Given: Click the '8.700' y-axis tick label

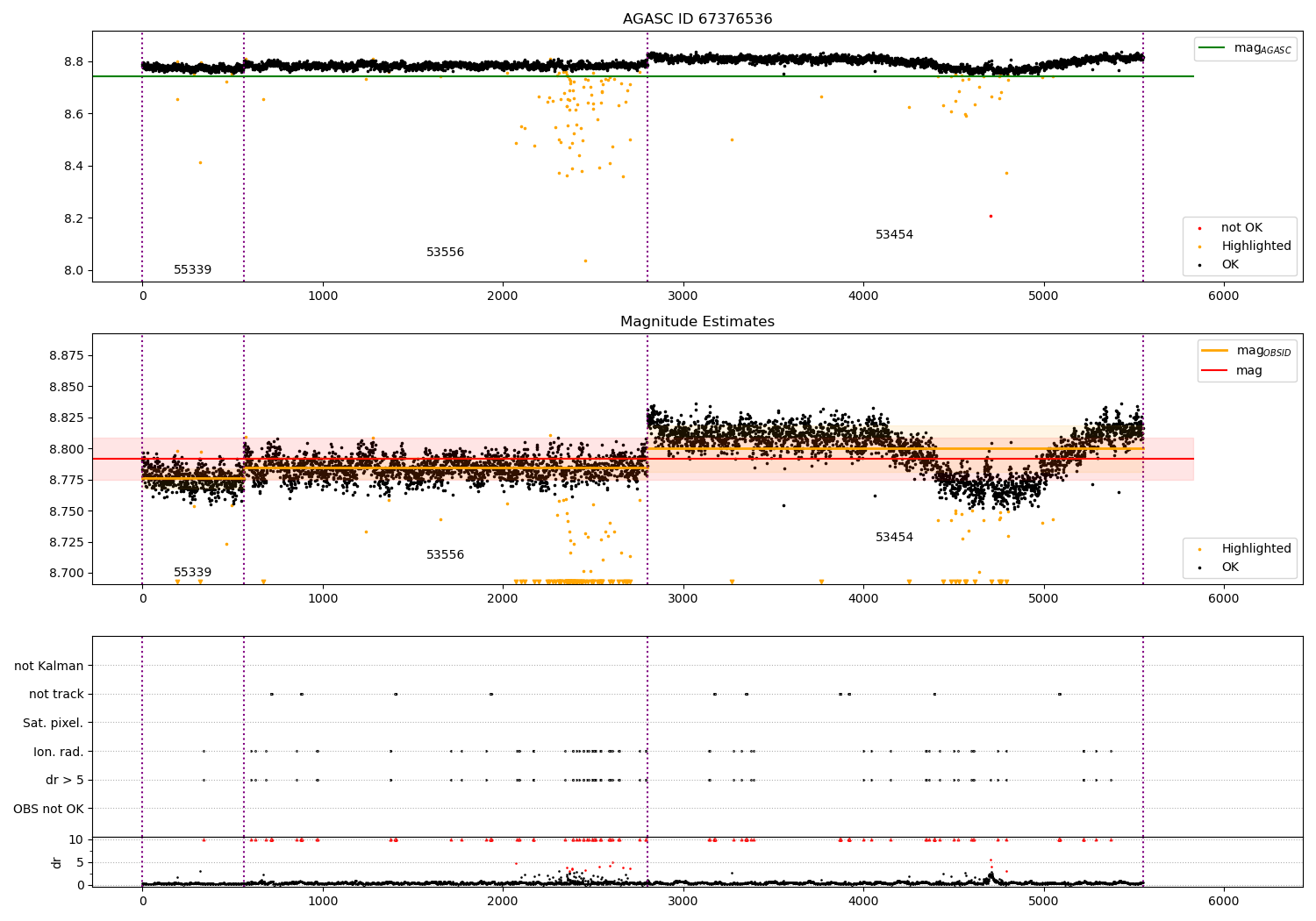Looking at the screenshot, I should click(66, 574).
